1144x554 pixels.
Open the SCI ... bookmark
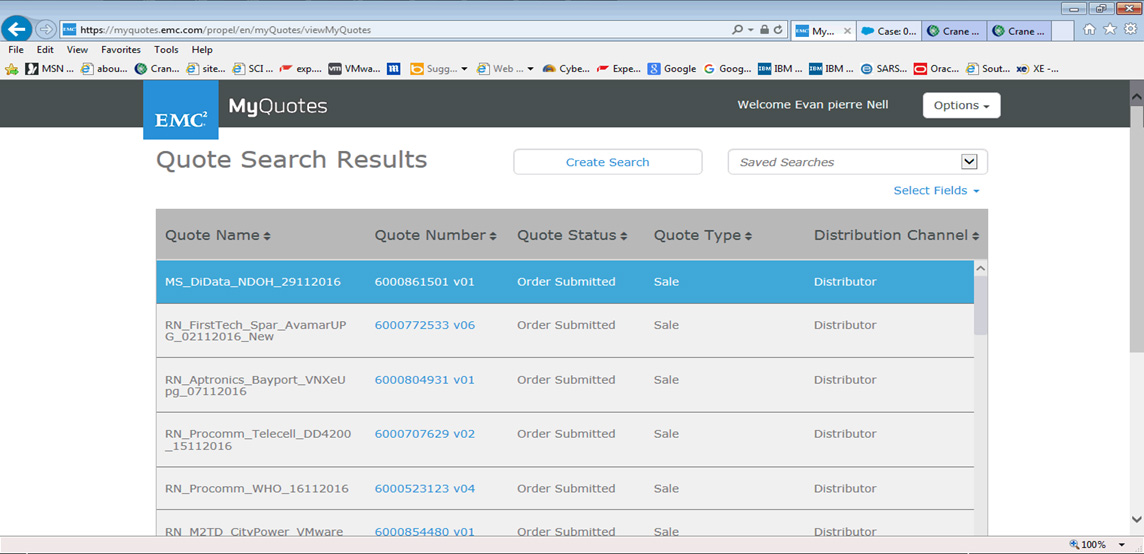coord(252,69)
